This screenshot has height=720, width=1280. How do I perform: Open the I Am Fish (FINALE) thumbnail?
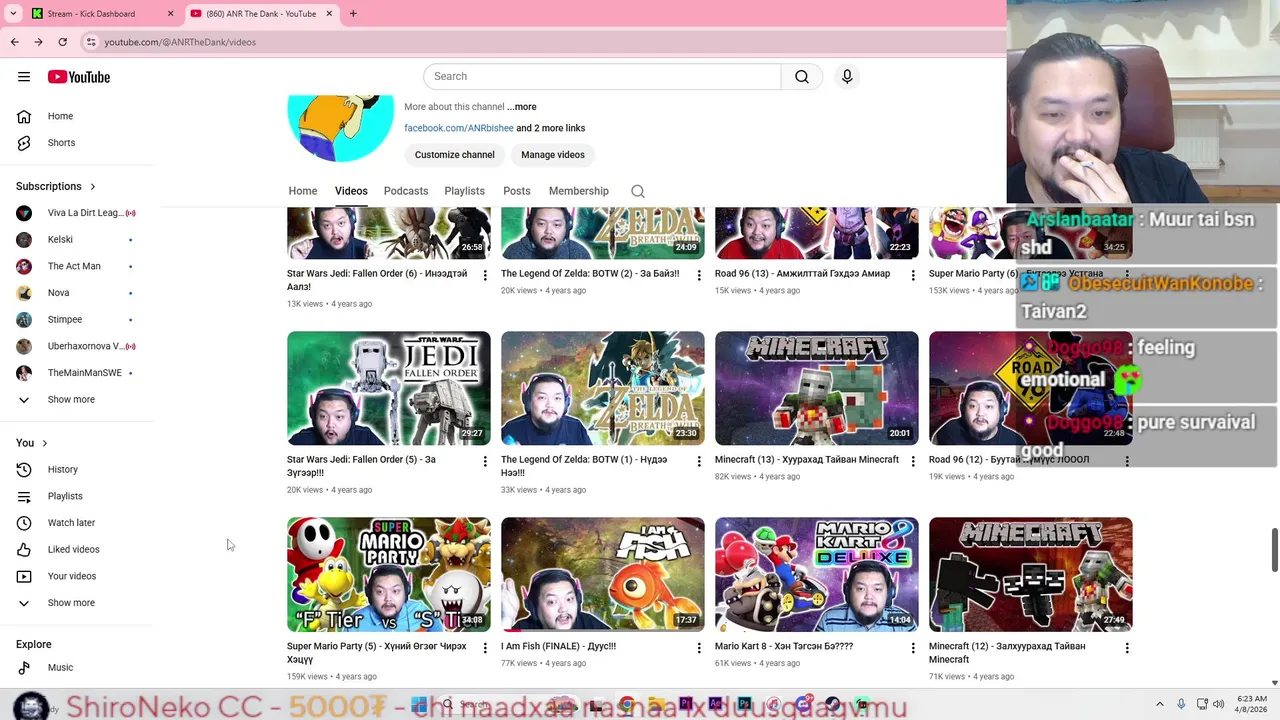tap(603, 575)
